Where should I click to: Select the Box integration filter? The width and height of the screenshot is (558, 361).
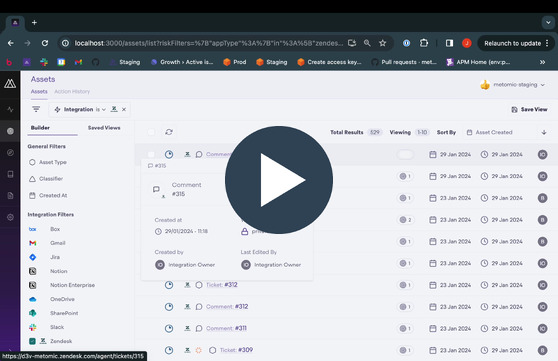(x=44, y=229)
